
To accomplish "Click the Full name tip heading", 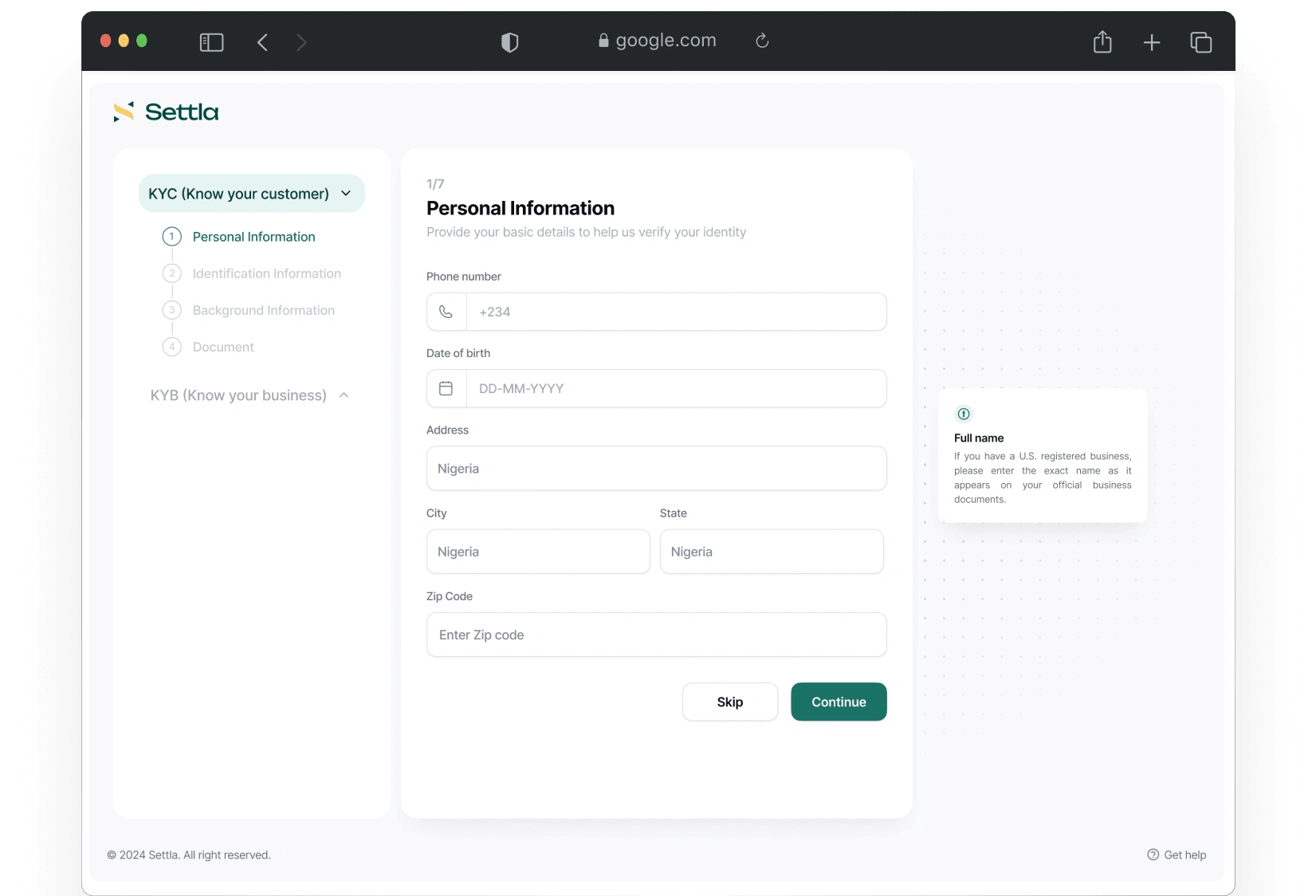I will click(979, 438).
